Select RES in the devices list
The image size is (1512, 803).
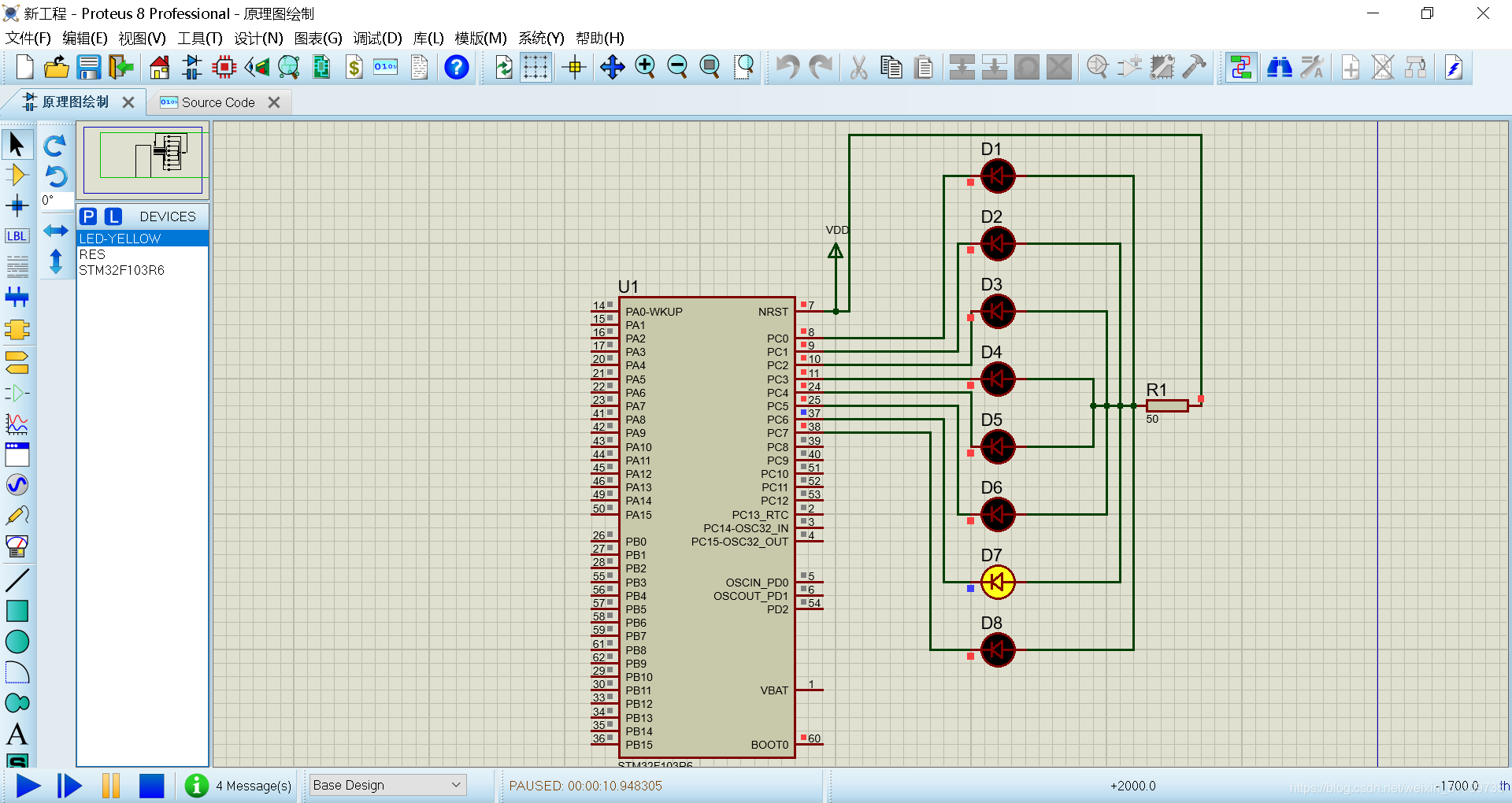pyautogui.click(x=143, y=254)
